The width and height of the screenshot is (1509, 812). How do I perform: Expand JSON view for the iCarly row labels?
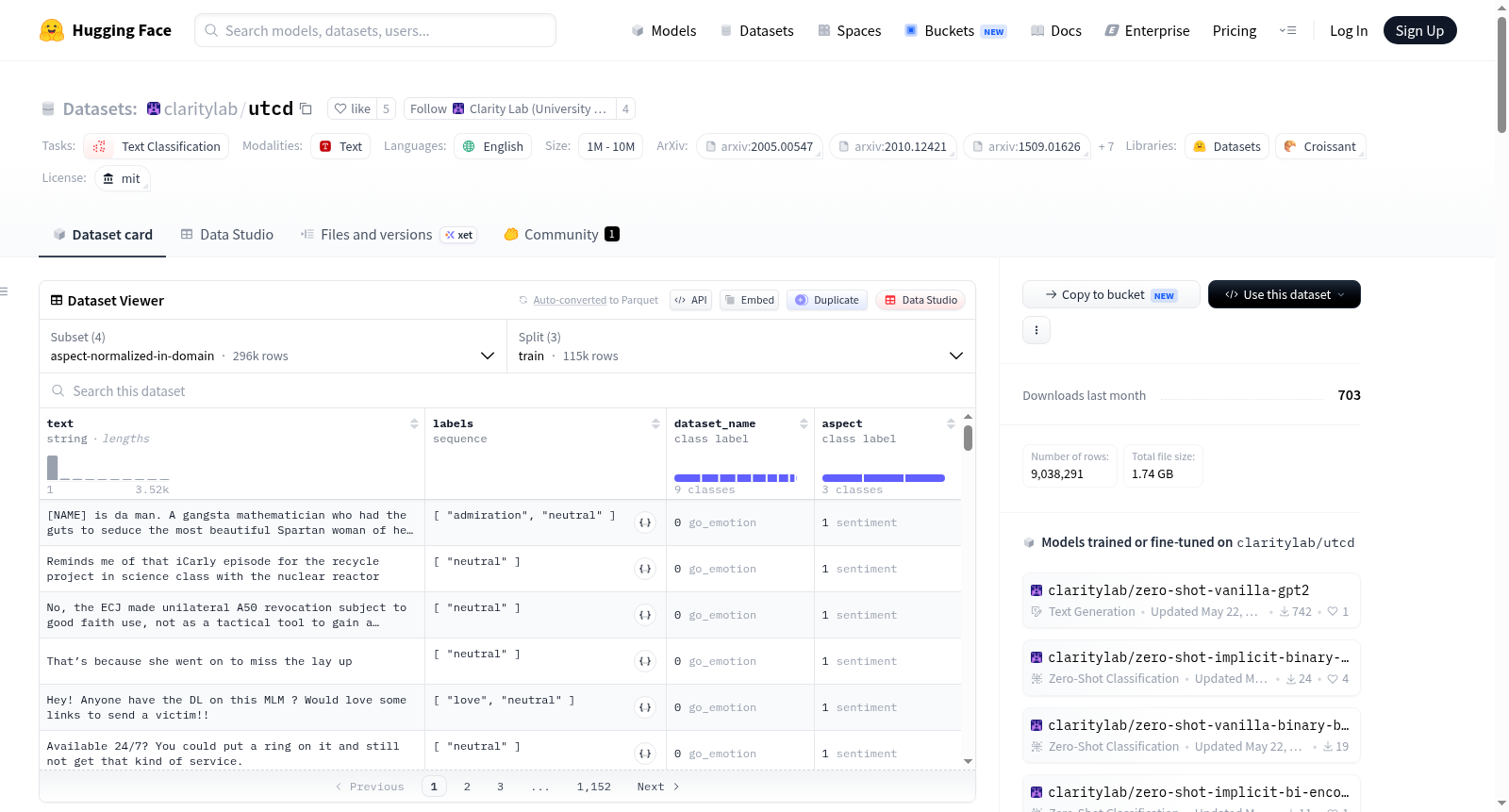645,569
